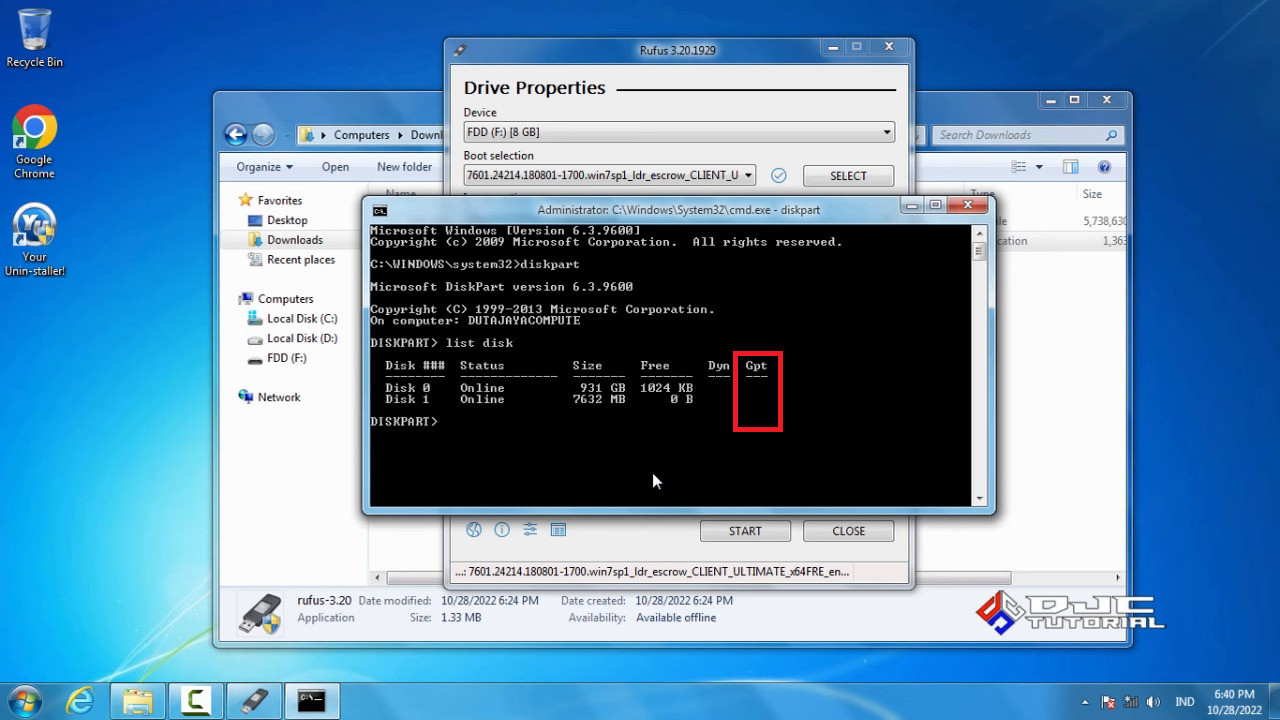1280x720 pixels.
Task: Click tray network icon
Action: point(1131,702)
